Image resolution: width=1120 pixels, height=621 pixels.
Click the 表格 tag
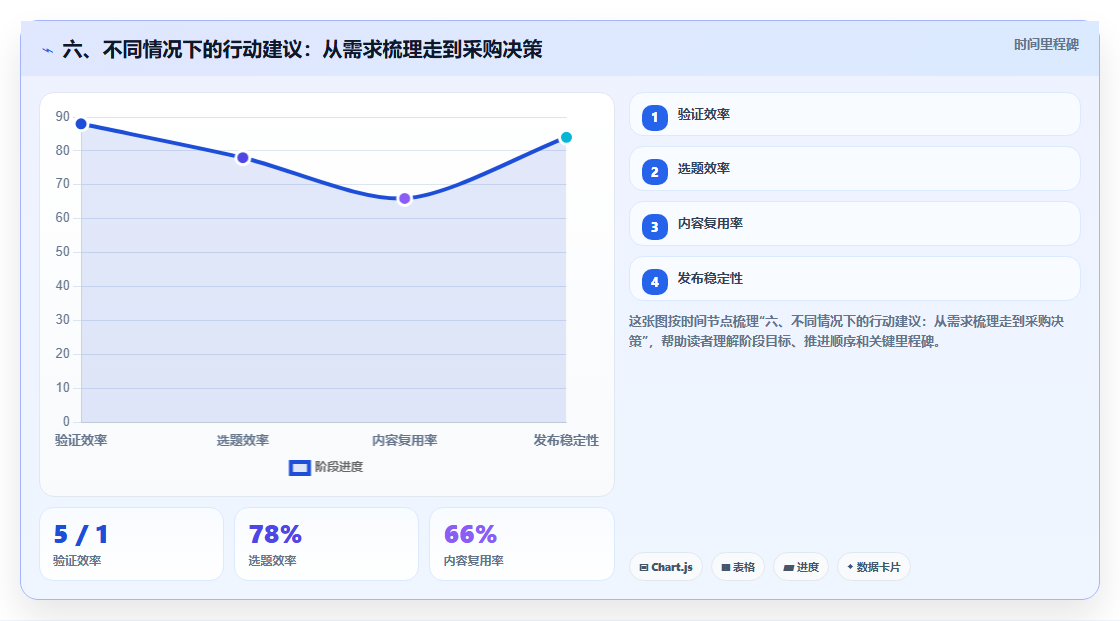[738, 567]
